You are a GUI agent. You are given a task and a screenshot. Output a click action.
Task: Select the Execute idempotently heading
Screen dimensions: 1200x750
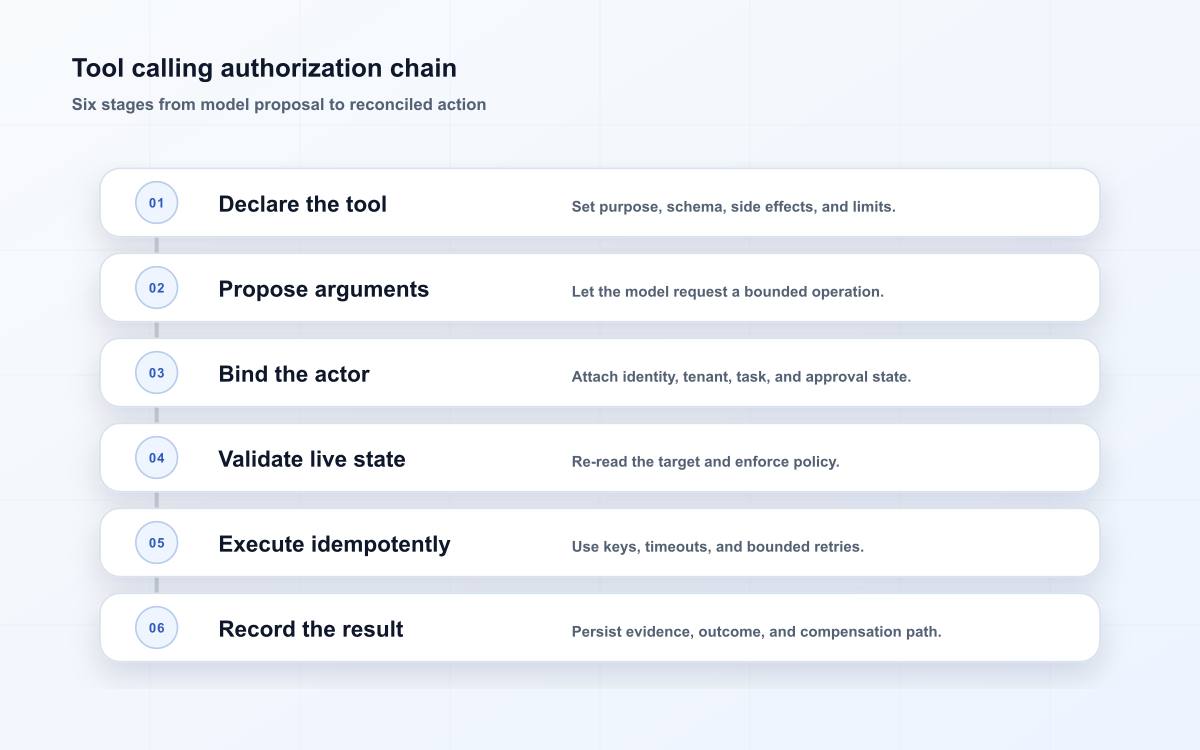[x=334, y=544]
